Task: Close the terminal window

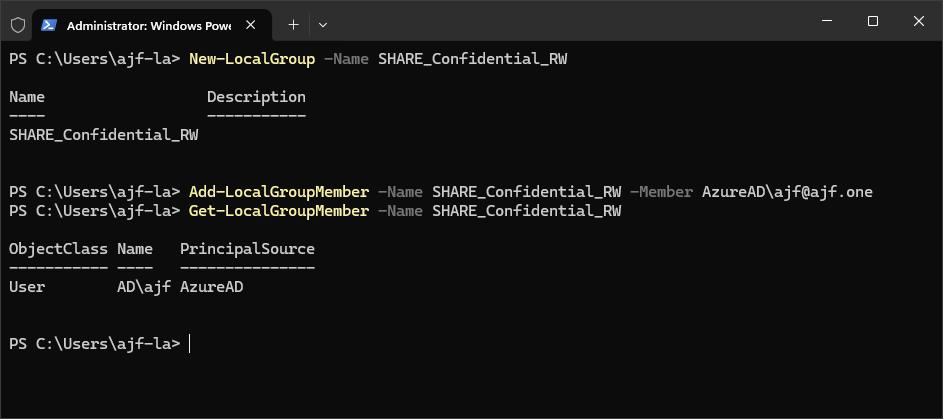Action: (918, 21)
